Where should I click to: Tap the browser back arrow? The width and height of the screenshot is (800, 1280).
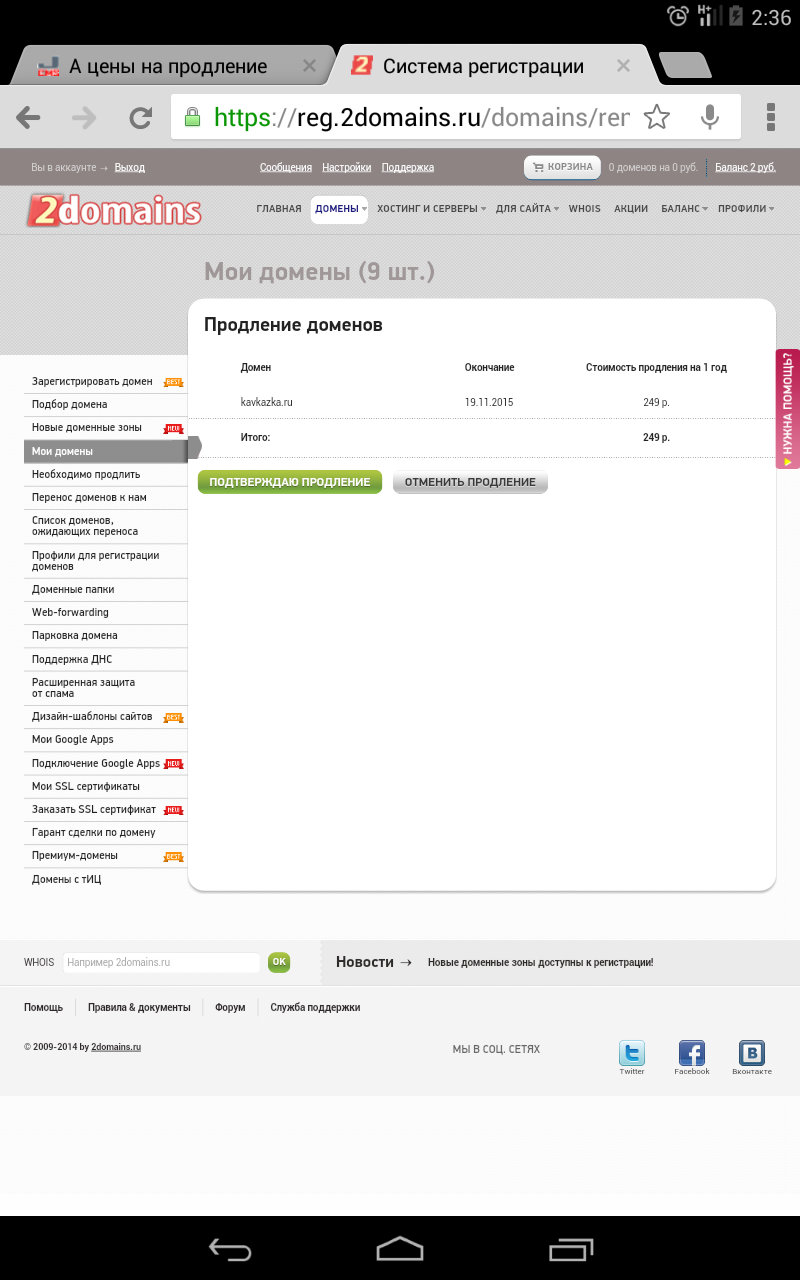(x=28, y=118)
